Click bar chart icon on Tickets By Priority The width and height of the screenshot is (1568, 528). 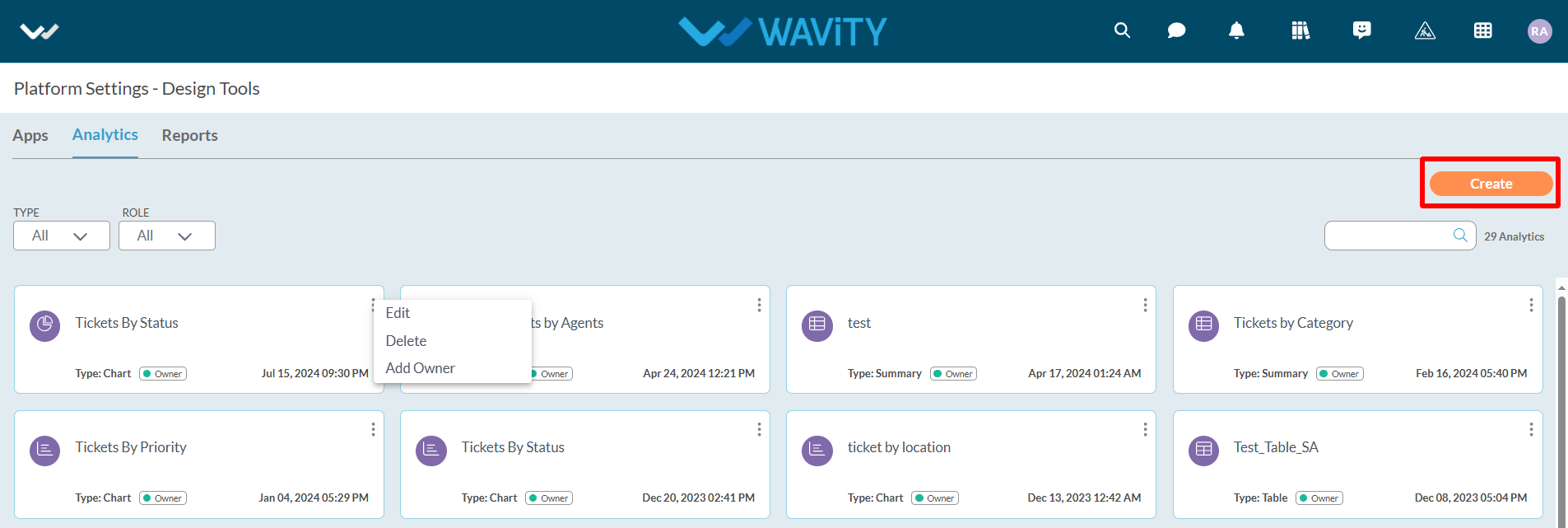tap(45, 450)
